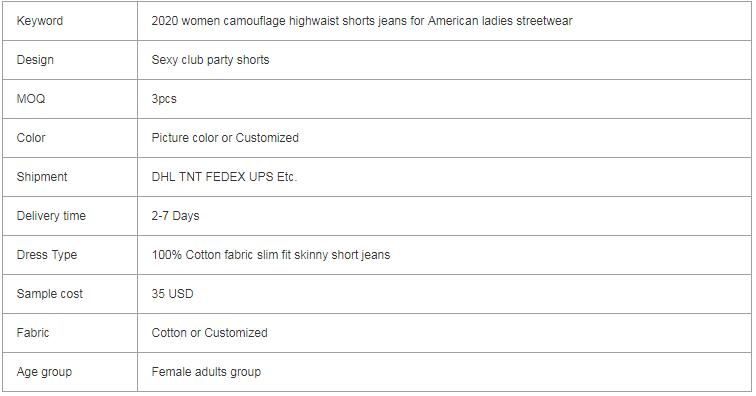Viewport: 756px width, 396px height.
Task: Click the Keyword label cell
Action: 70,21
